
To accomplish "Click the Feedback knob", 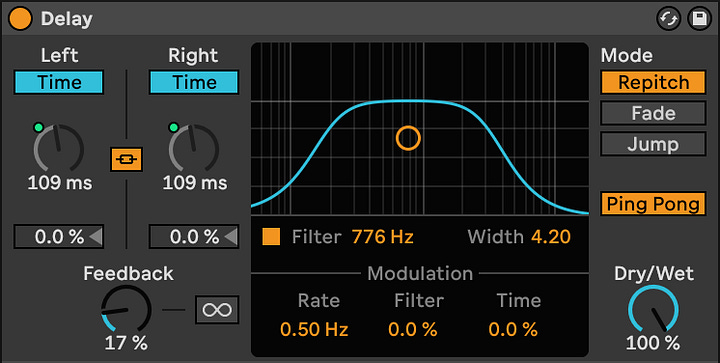I will pos(126,309).
